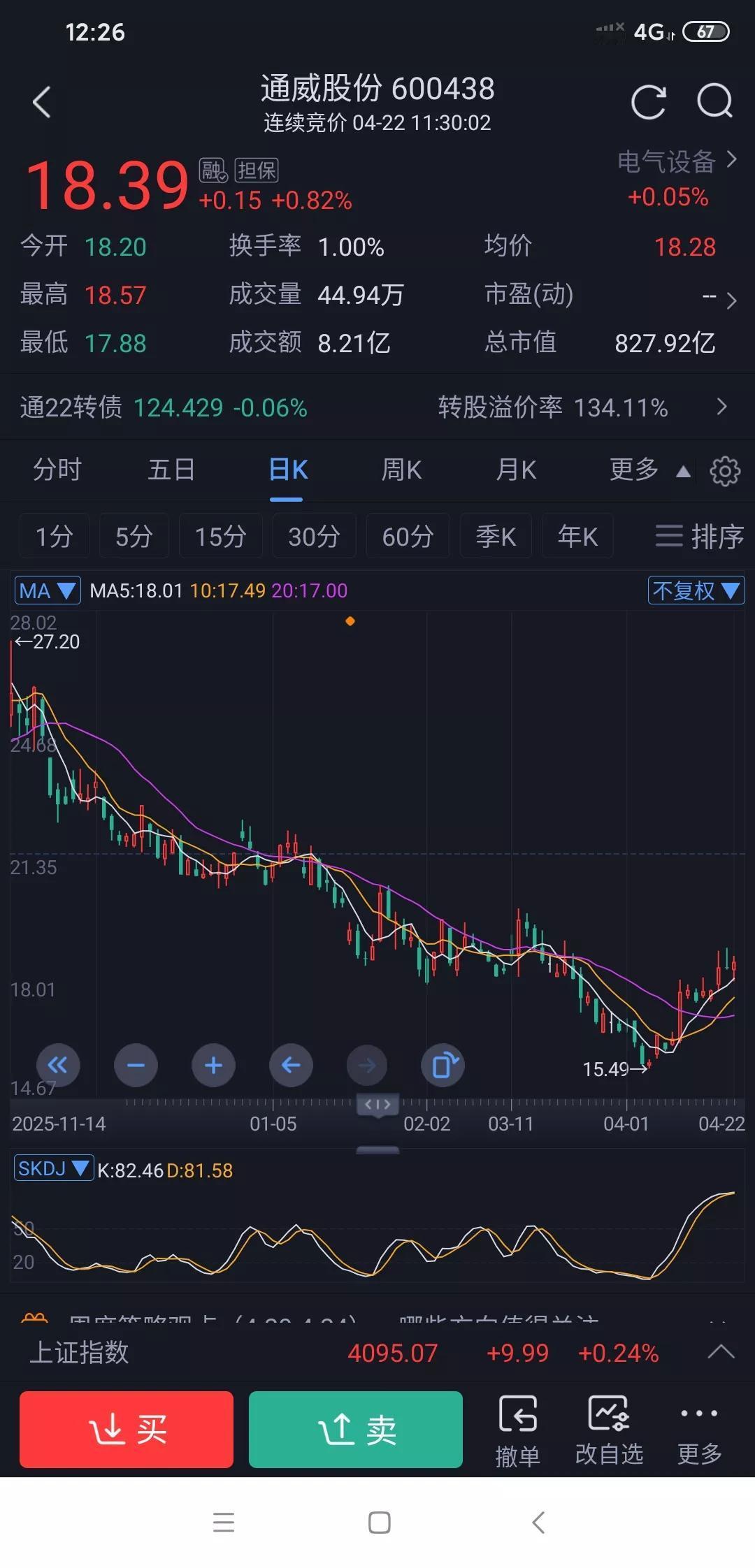This screenshot has height=1568, width=755.
Task: Tap stock title 通威股份 600438
Action: 377,89
